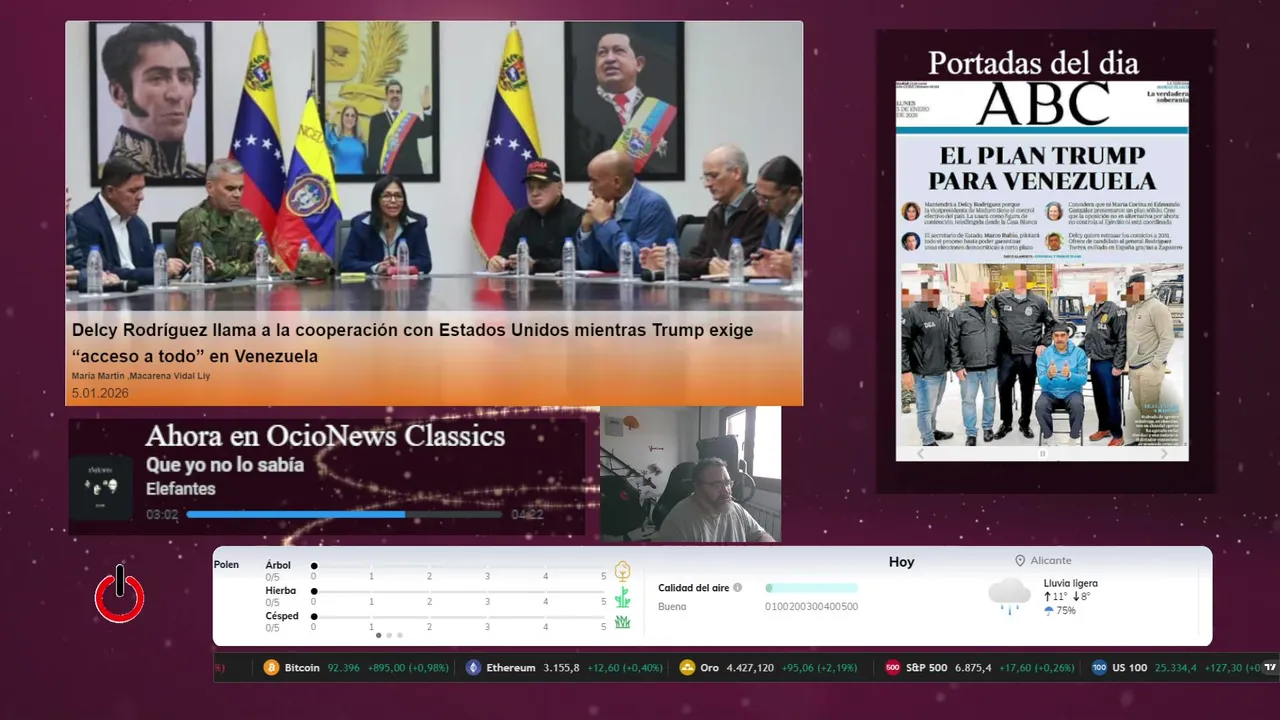
Task: Click the Bitcoin coin icon in ticker
Action: point(271,667)
